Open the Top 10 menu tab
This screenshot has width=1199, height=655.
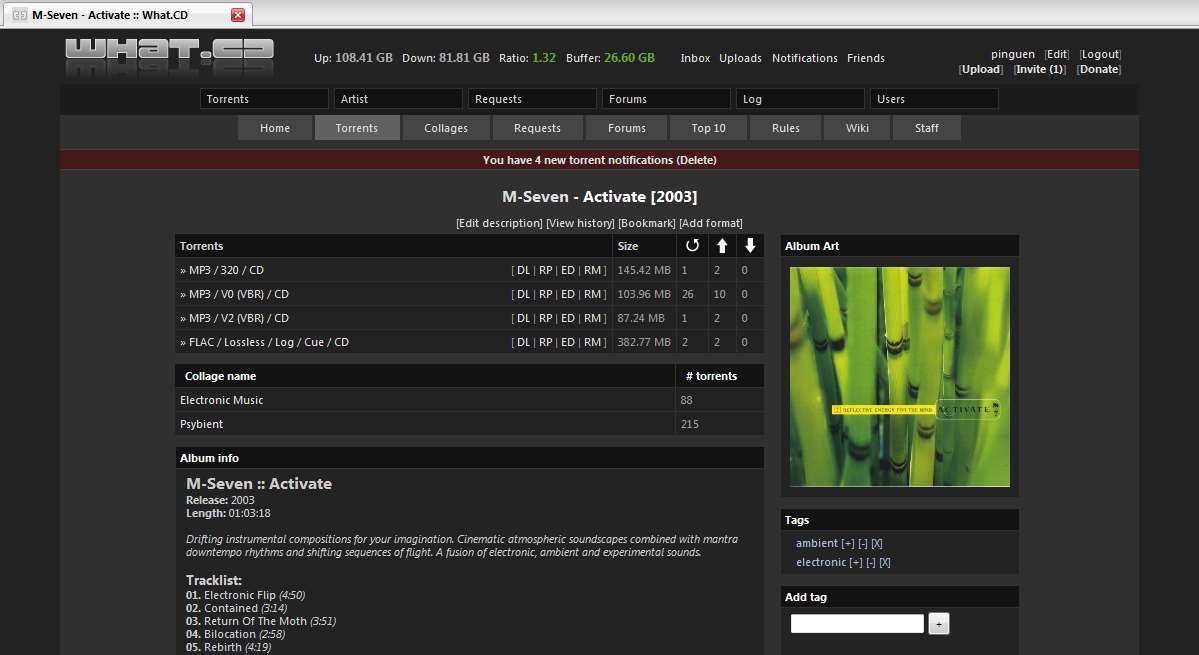[708, 128]
